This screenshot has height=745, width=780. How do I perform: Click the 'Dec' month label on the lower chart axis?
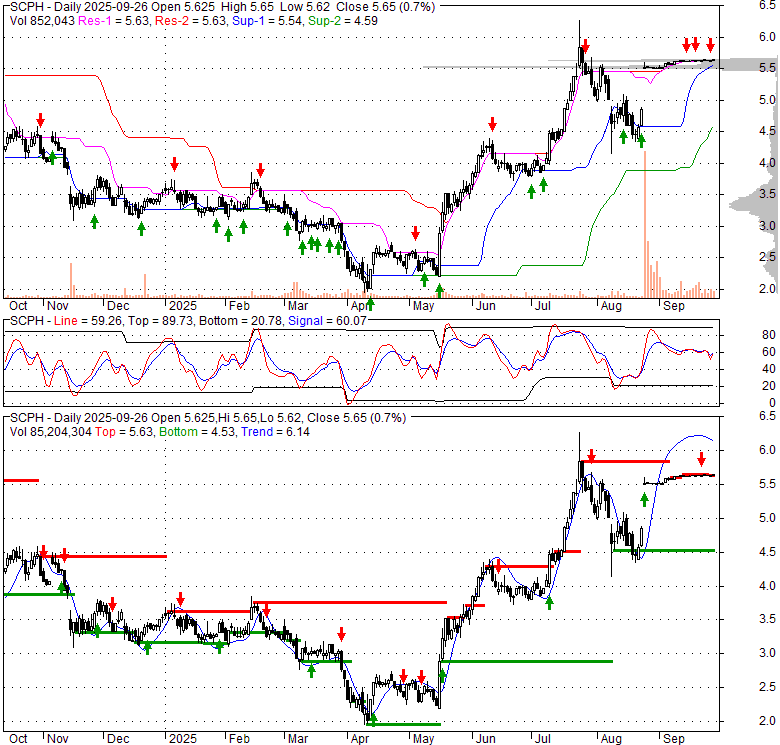pos(118,739)
